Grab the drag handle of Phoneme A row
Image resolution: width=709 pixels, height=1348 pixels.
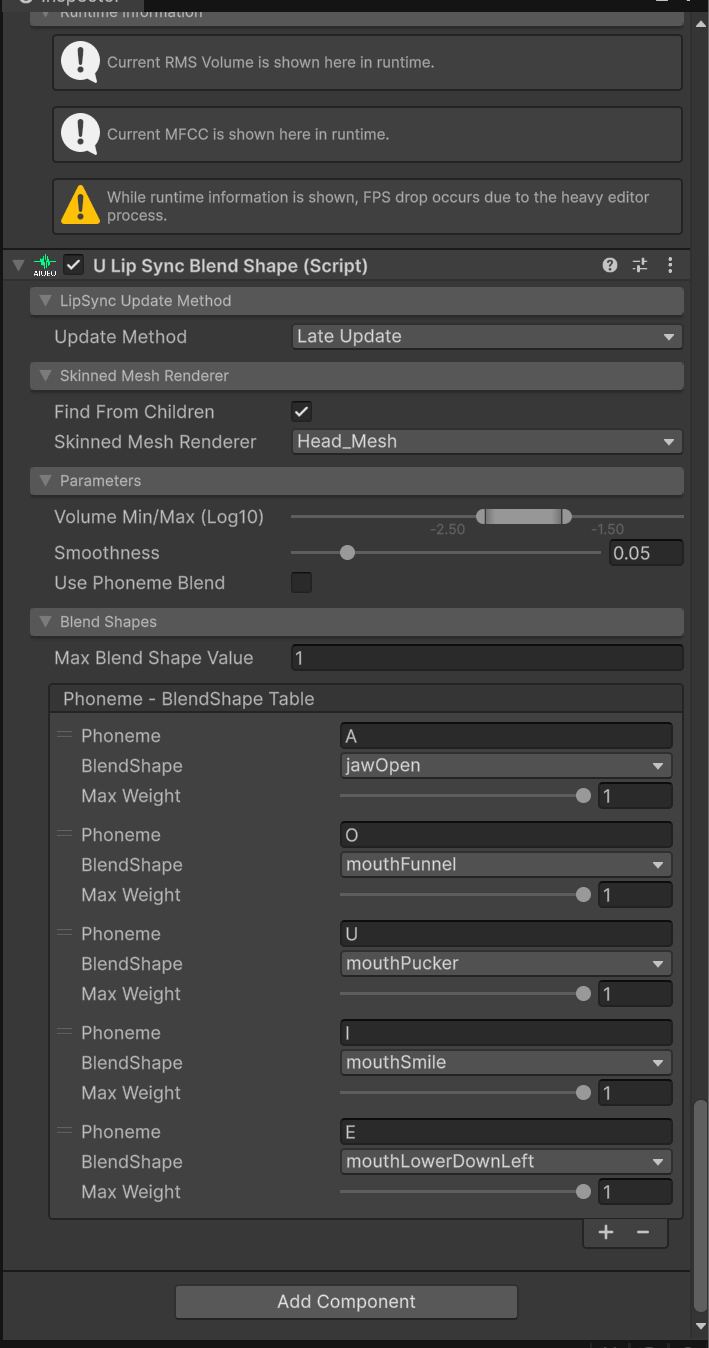[x=65, y=735]
